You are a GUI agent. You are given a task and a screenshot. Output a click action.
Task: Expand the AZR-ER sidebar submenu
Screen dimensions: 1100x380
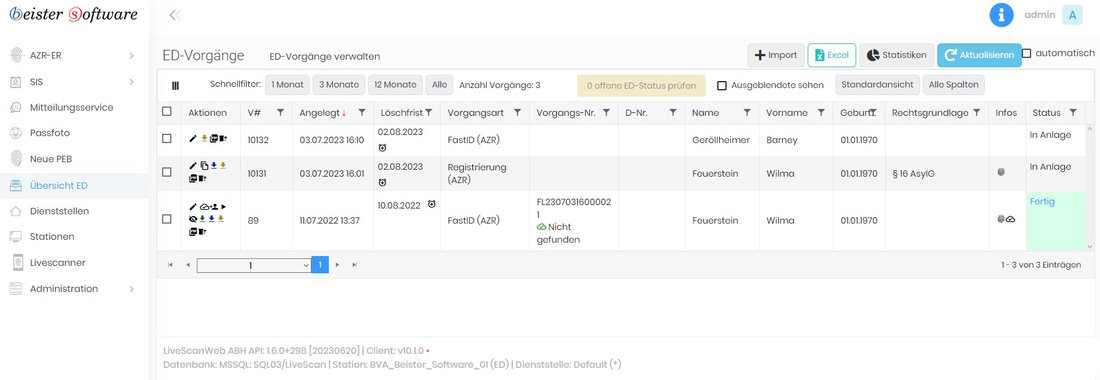click(x=131, y=55)
